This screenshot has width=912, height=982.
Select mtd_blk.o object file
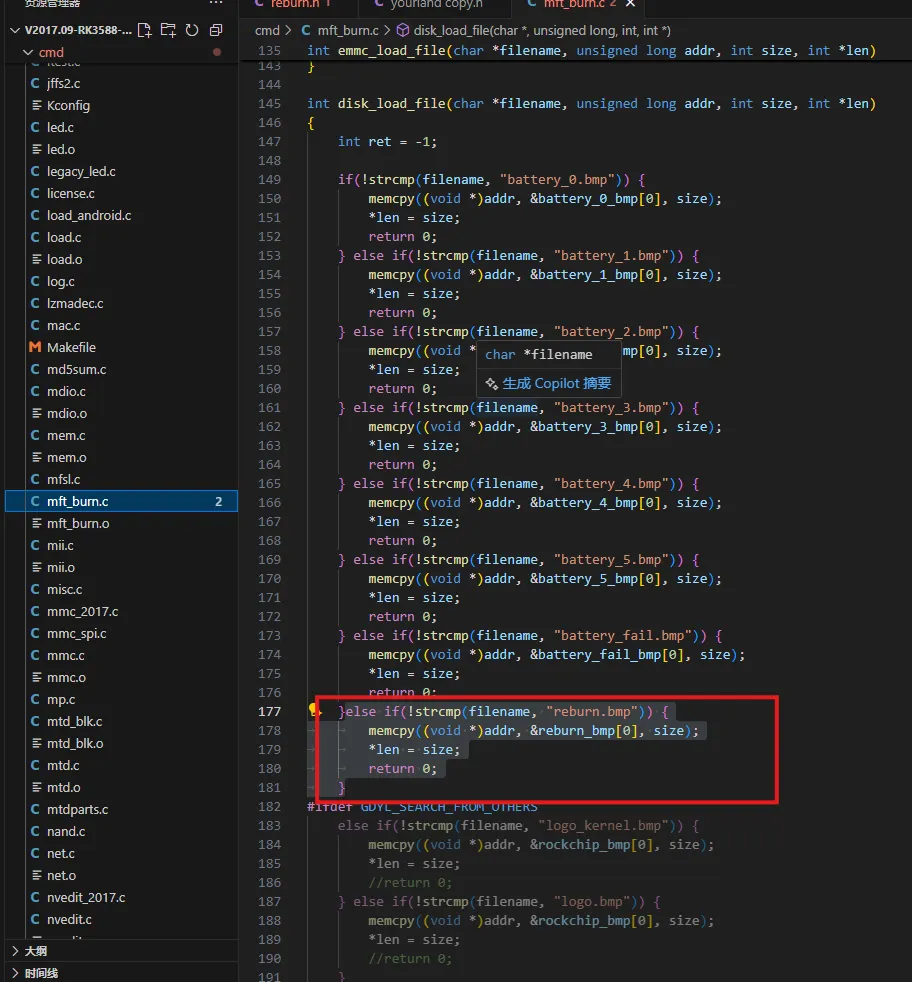click(x=122, y=743)
